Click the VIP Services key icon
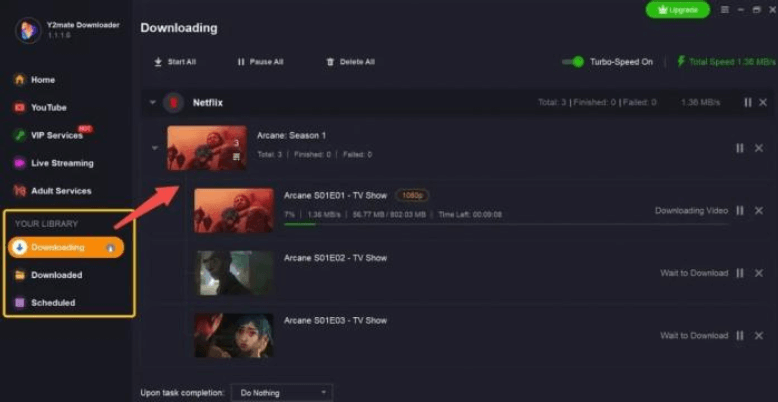 [20, 135]
